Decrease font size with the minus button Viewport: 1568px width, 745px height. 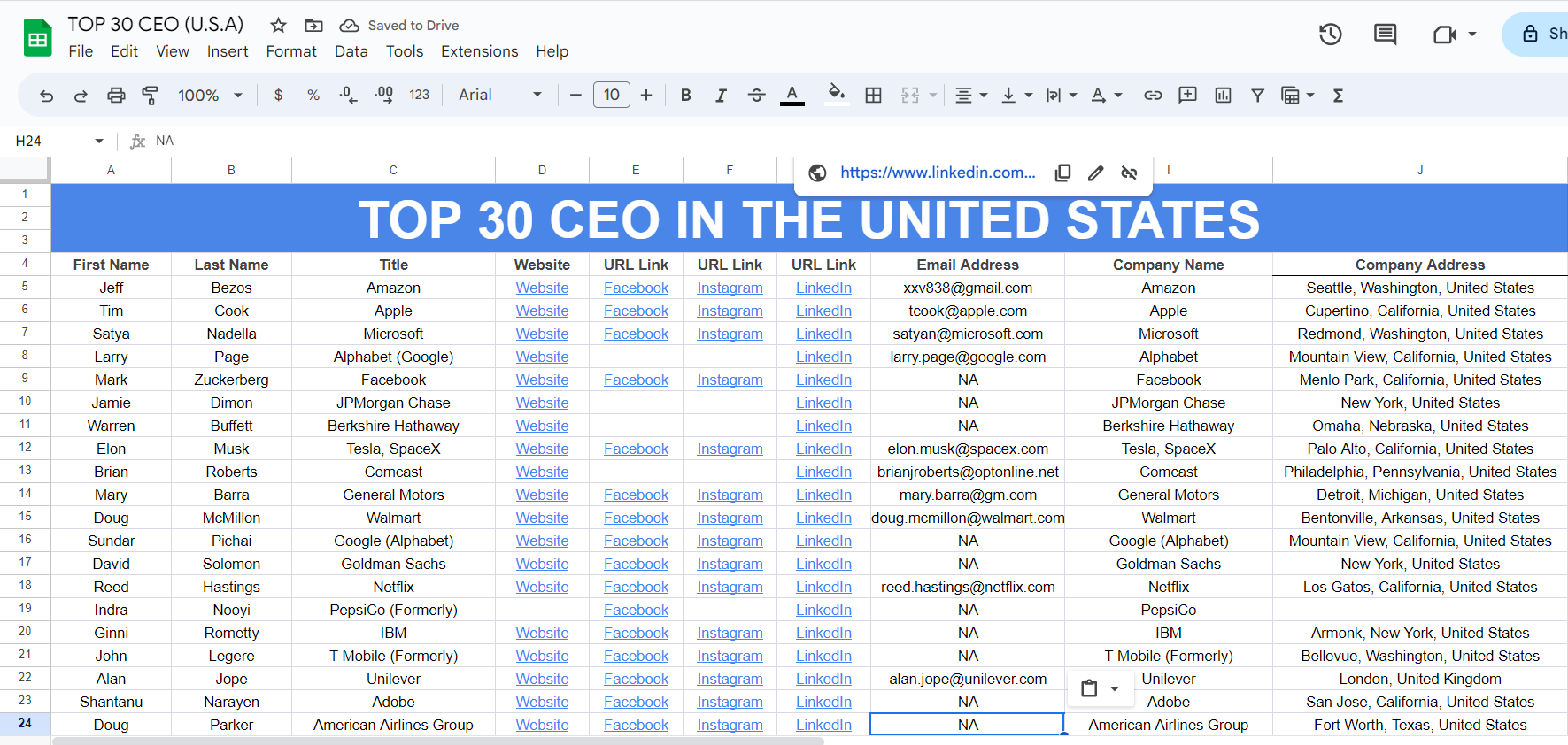pos(575,95)
